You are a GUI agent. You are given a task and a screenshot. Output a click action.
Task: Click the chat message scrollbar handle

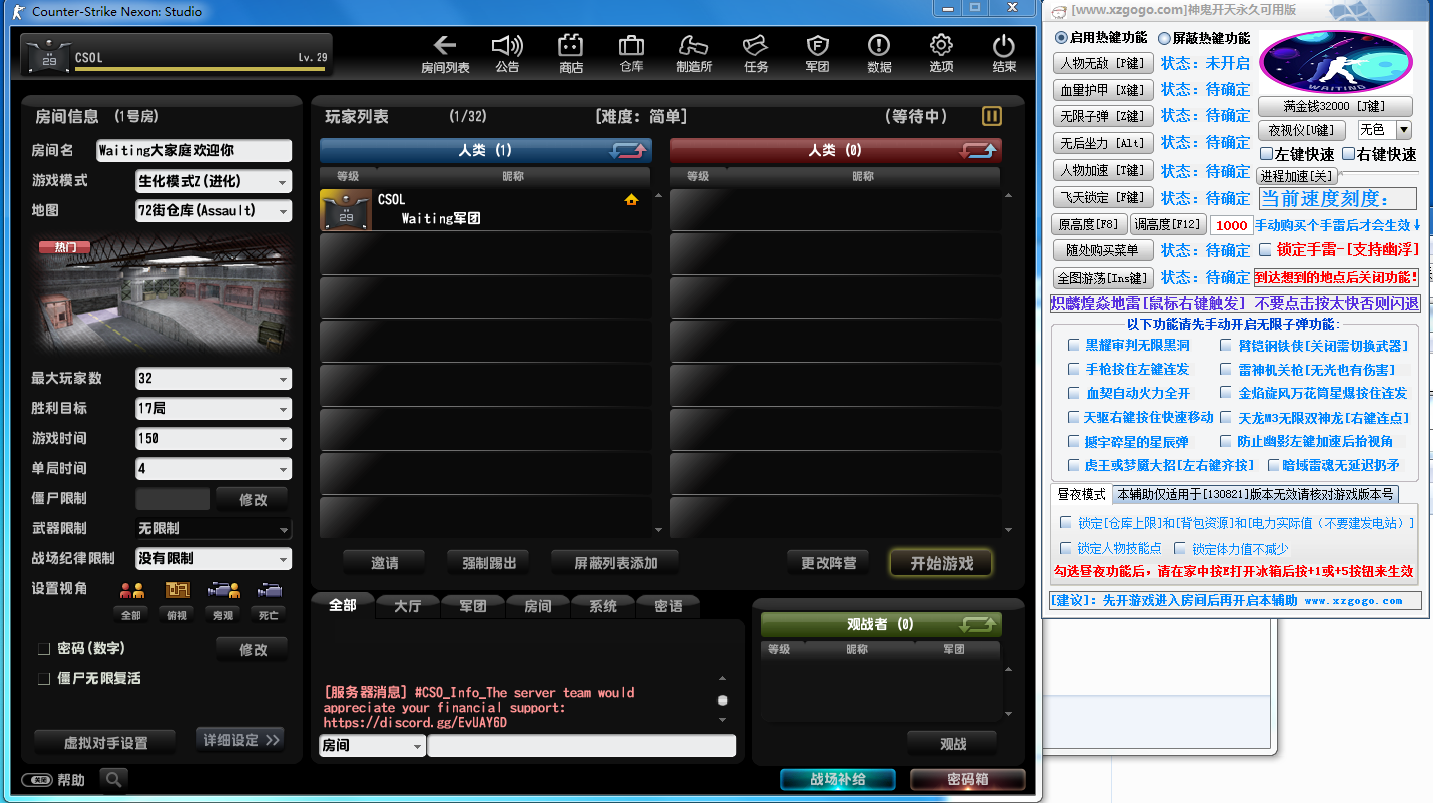click(723, 700)
